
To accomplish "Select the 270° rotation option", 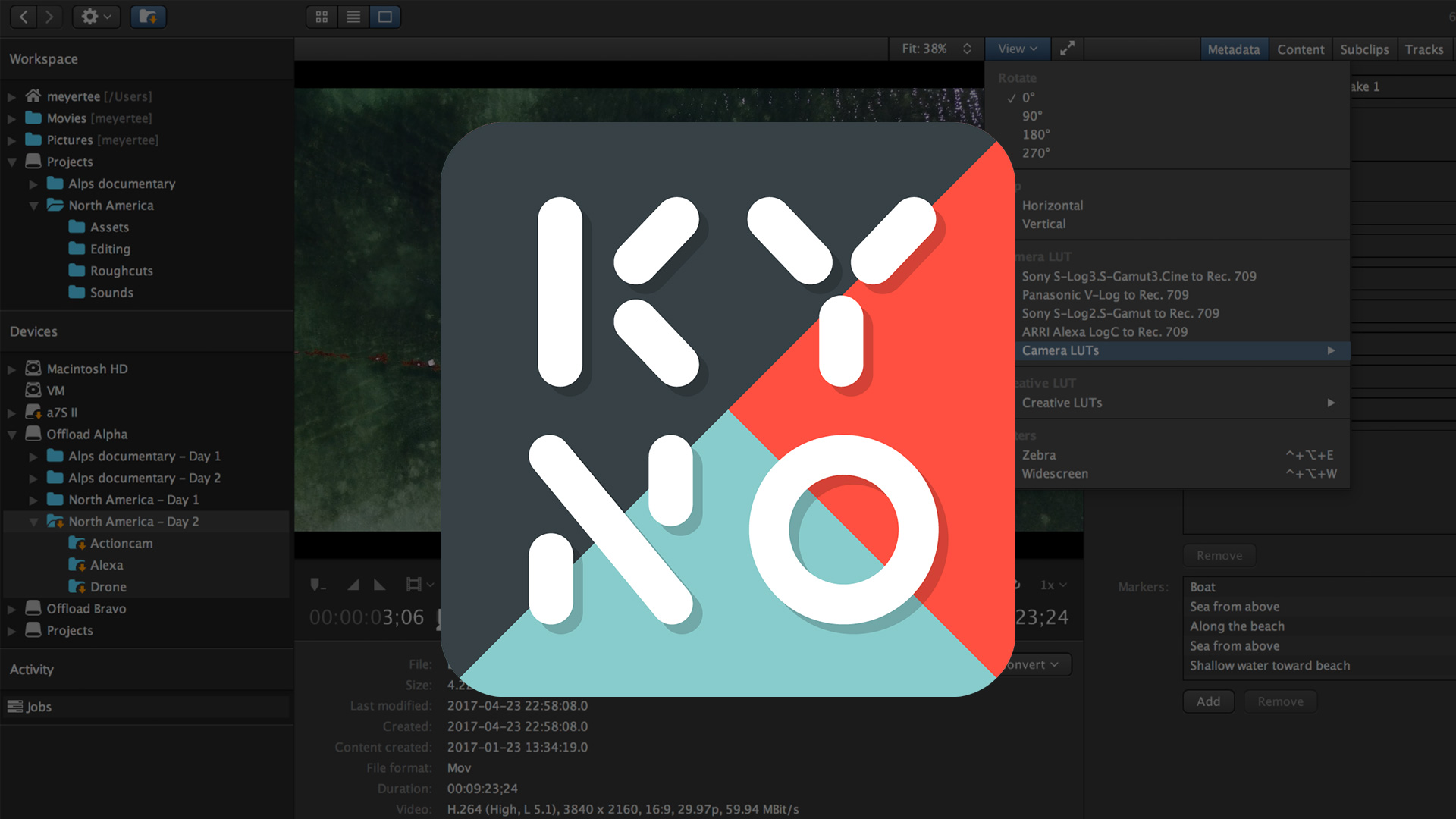I will [1036, 152].
